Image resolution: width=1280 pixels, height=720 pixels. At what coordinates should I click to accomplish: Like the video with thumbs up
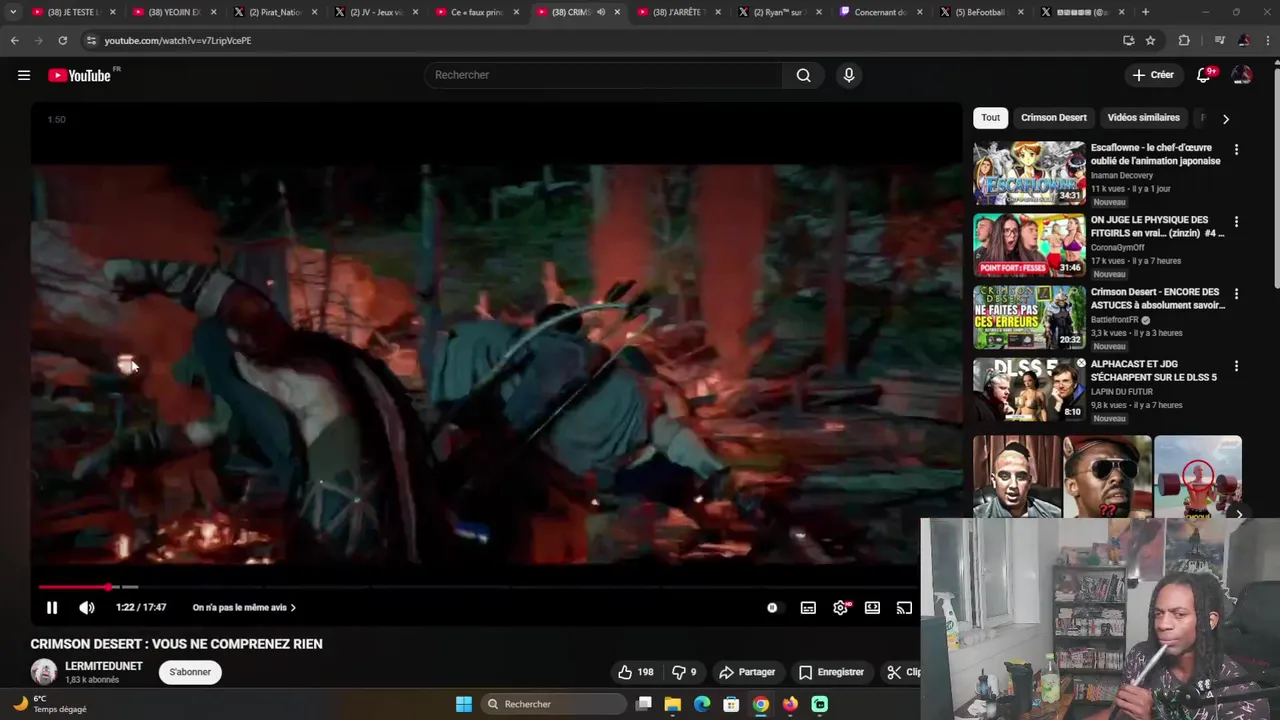click(x=635, y=672)
